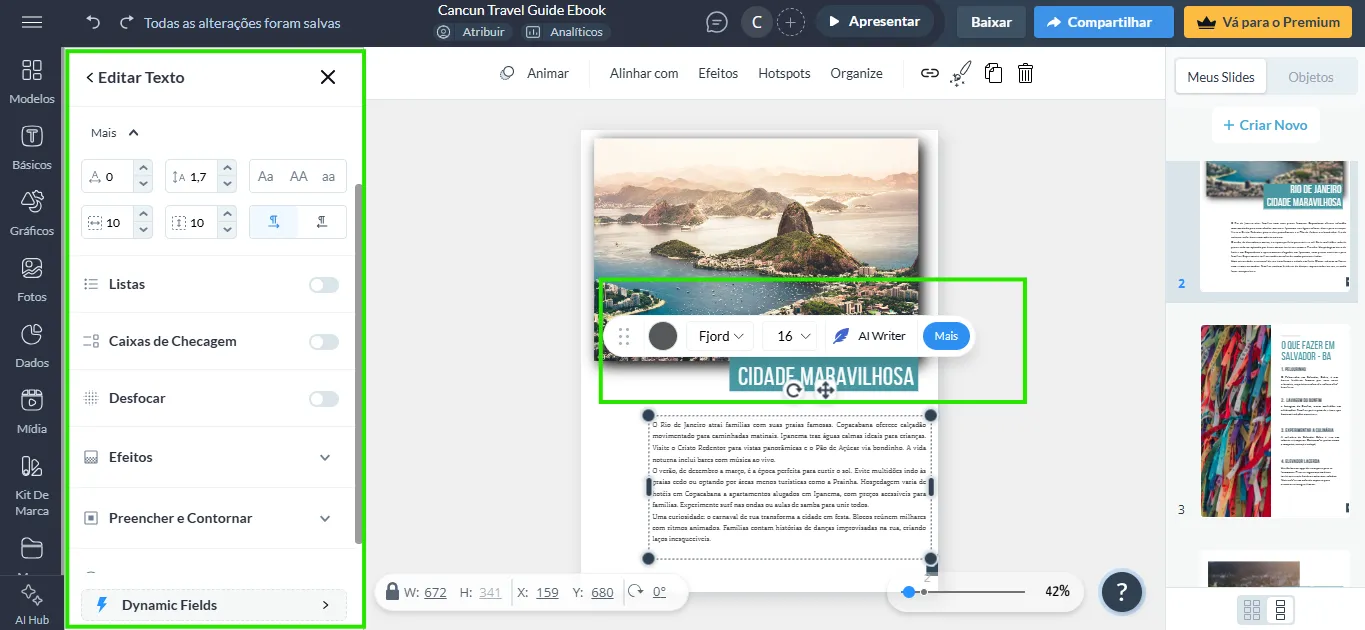Apply uppercase 'AA' capitalization

pyautogui.click(x=298, y=176)
